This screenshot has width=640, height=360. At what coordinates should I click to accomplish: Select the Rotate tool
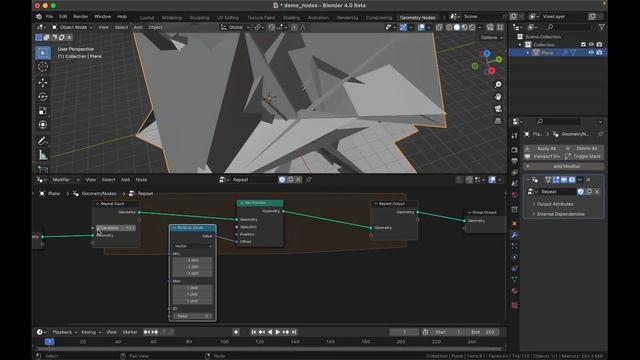click(x=43, y=97)
